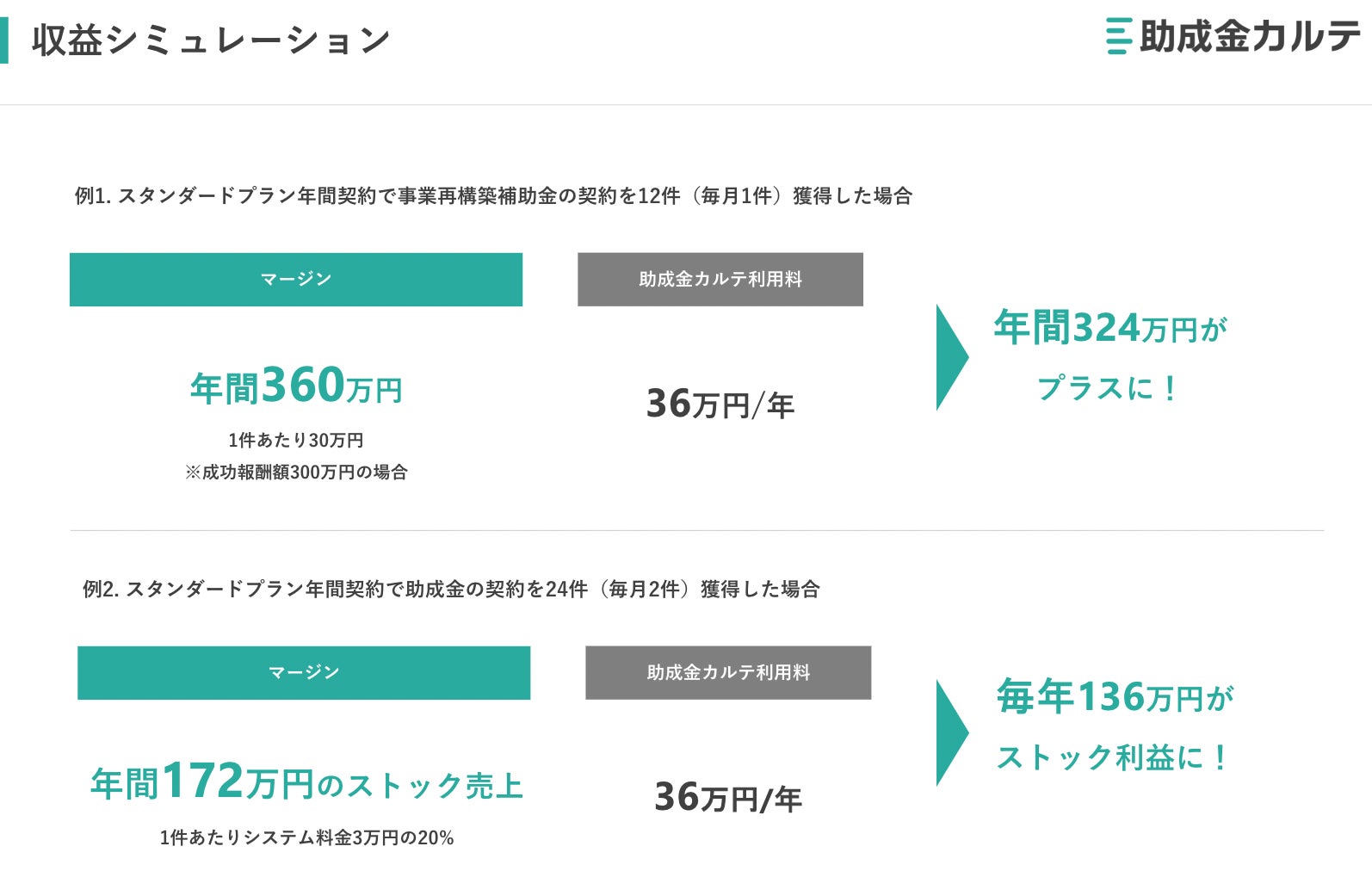Click the gray 助成金カルテ利用料 box in example 1

point(720,279)
